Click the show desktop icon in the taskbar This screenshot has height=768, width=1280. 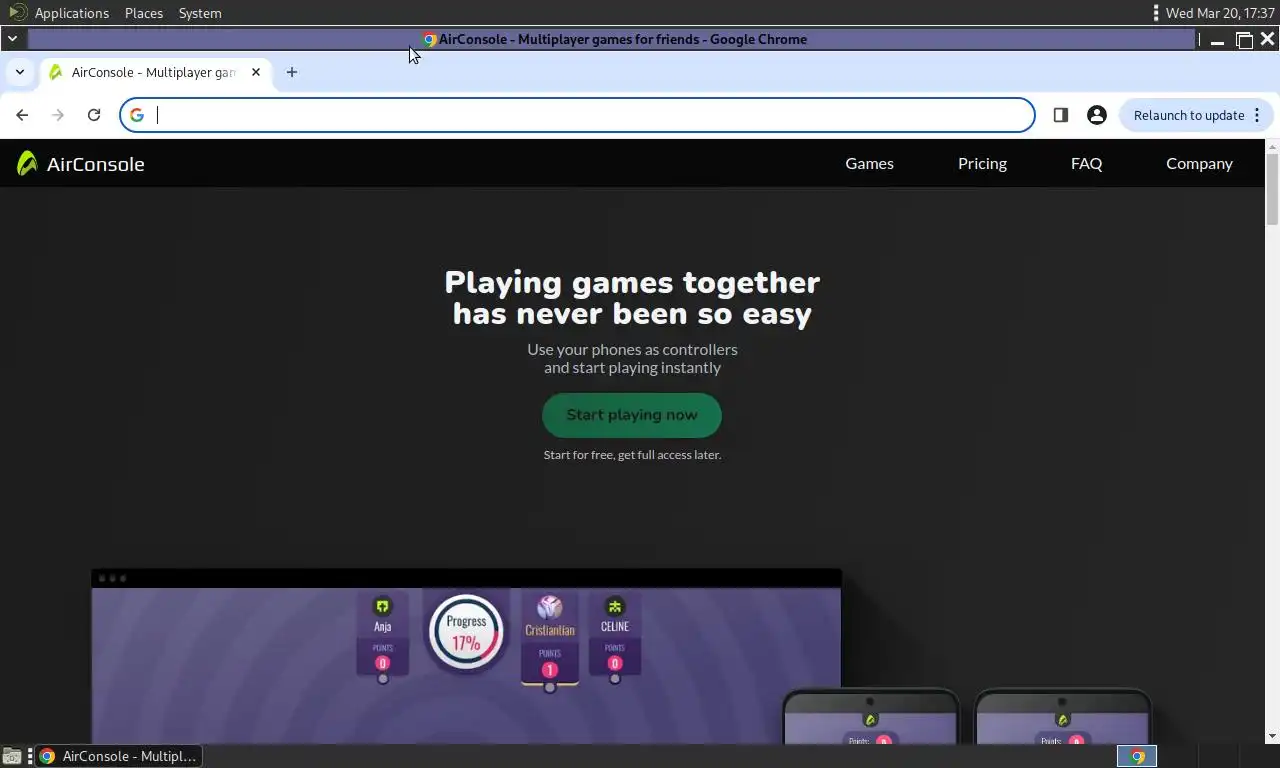click(12, 756)
